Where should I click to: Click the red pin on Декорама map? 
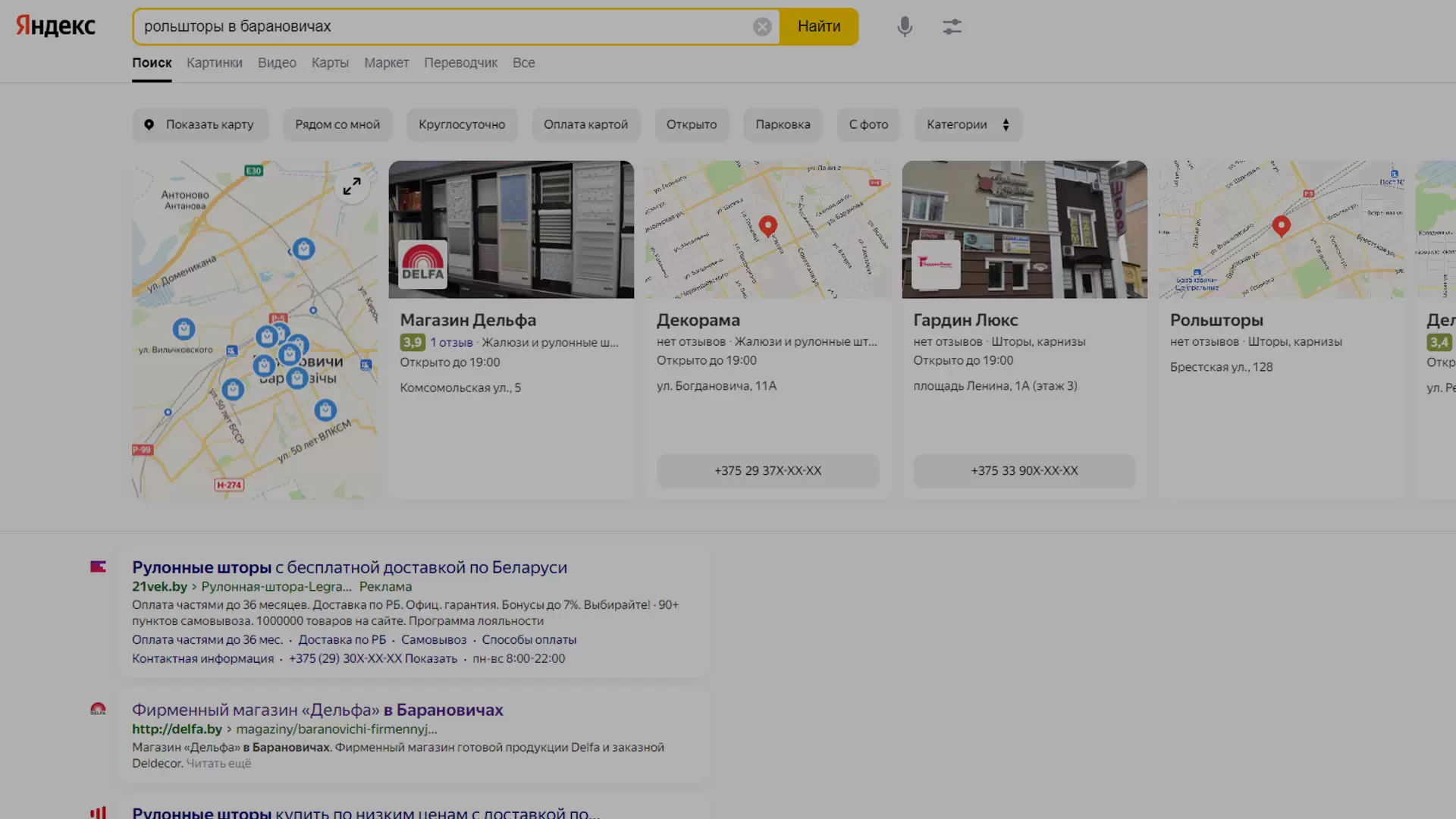click(767, 226)
